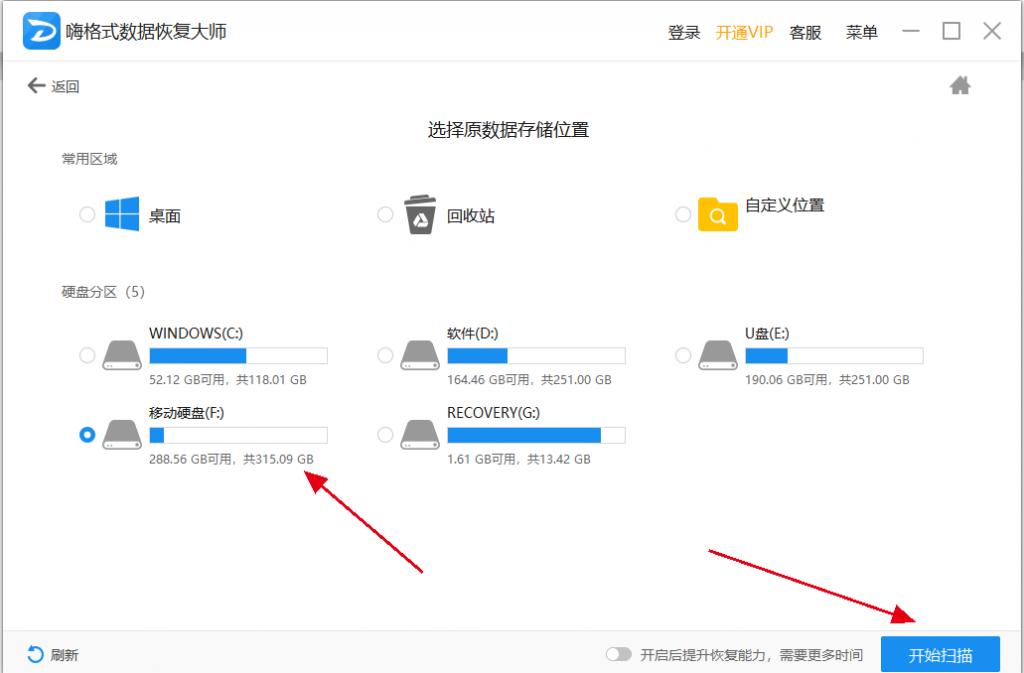Click the 自定义位置 label text
1024x673 pixels.
click(784, 205)
